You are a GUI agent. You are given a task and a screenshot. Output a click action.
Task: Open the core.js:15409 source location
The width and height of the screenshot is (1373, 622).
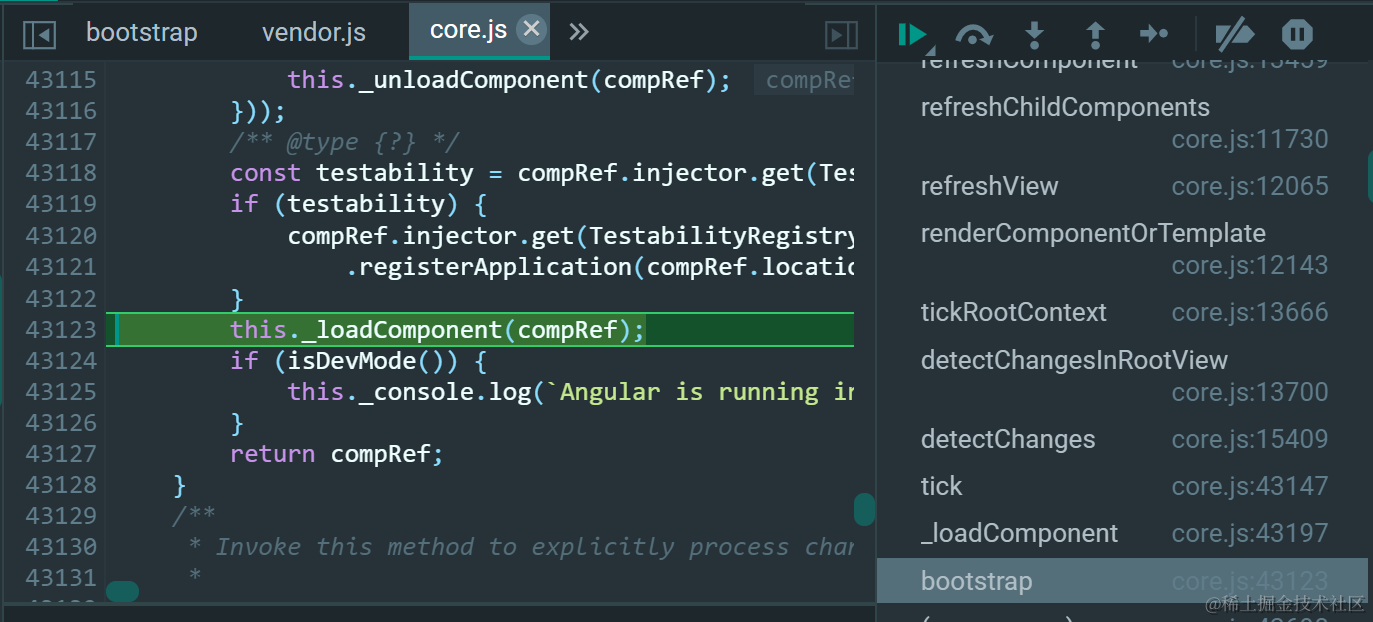pyautogui.click(x=1250, y=439)
